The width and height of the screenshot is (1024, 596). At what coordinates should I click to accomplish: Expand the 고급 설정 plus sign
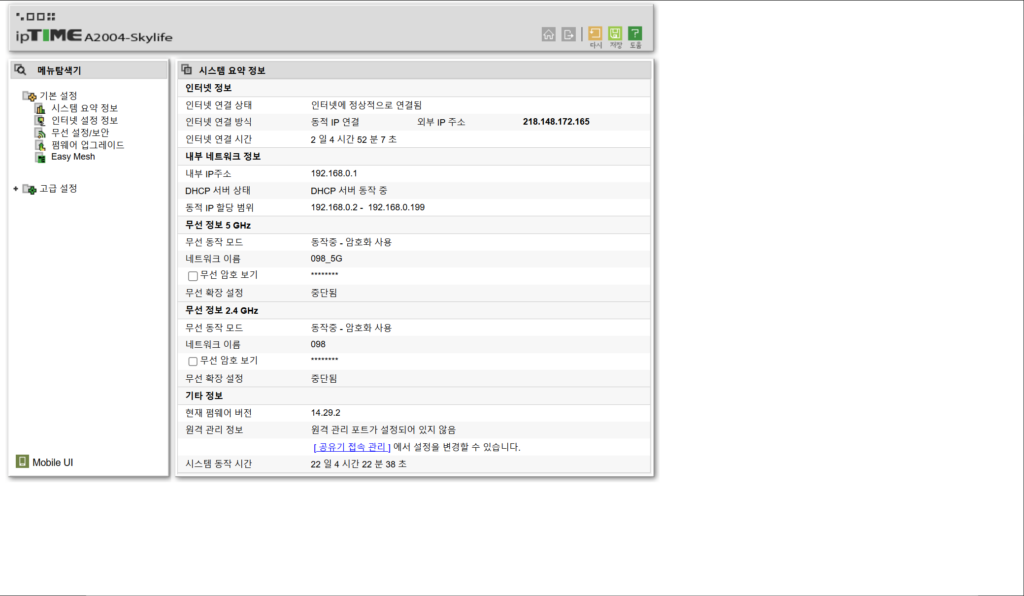coord(15,189)
